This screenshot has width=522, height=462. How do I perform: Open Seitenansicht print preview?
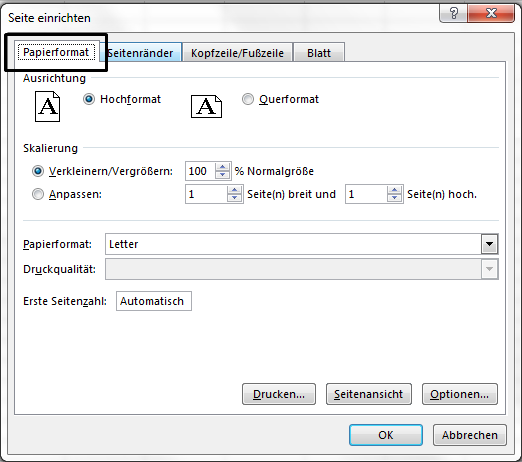(x=369, y=394)
